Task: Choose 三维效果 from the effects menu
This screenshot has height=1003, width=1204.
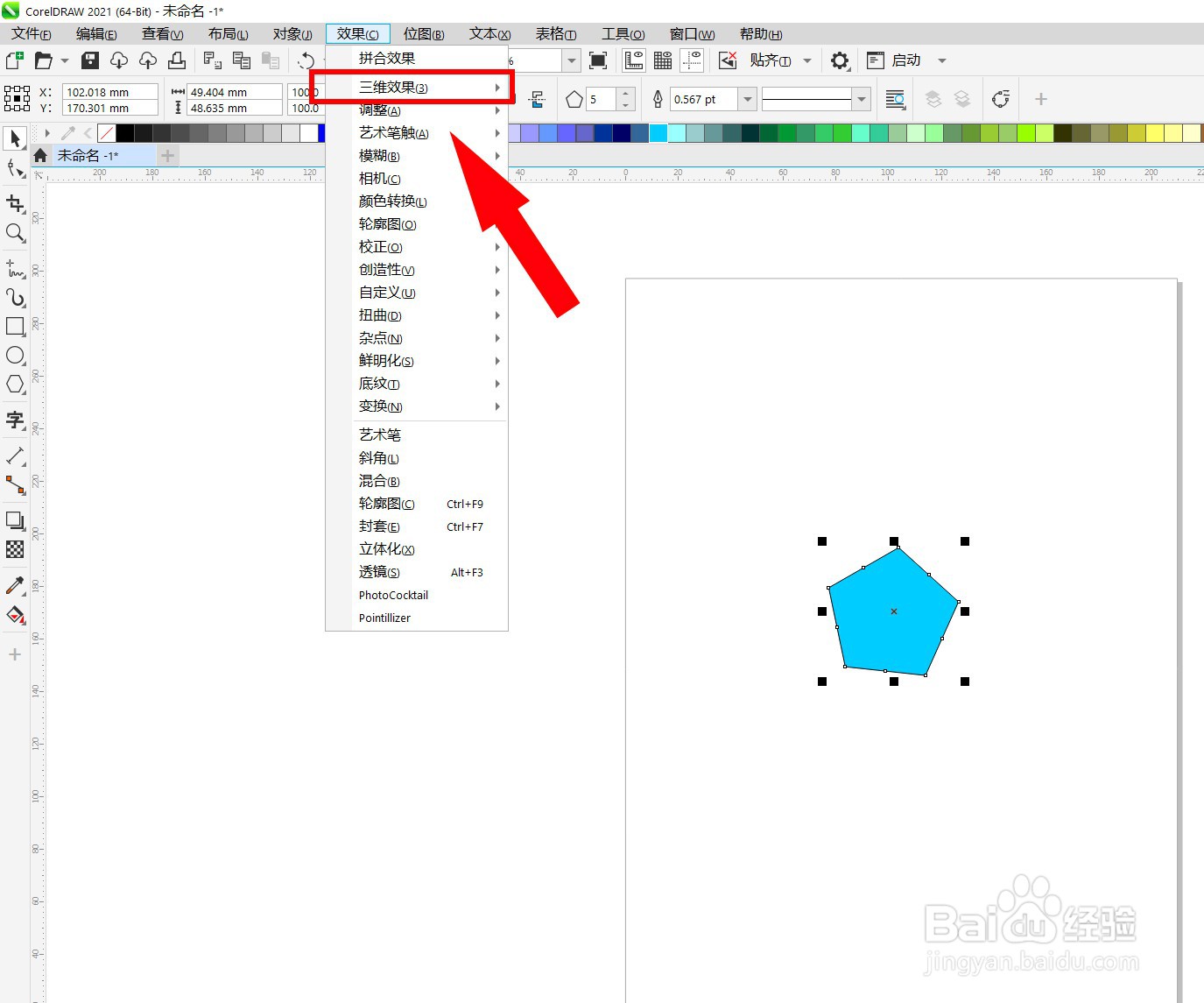Action: [417, 88]
